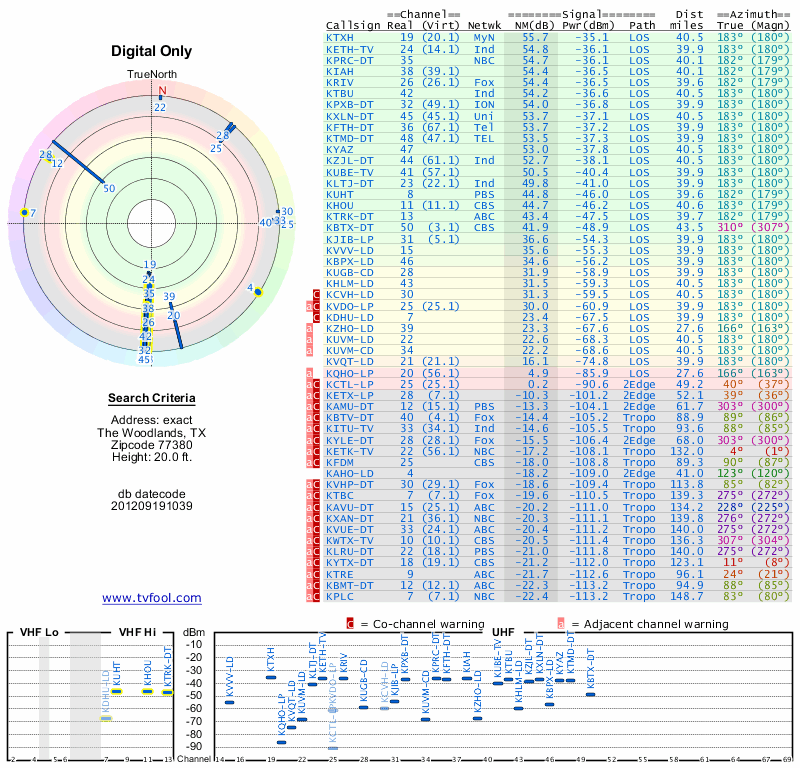
Task: Select the yellow channel 7 dot on radar
Action: tap(24, 213)
